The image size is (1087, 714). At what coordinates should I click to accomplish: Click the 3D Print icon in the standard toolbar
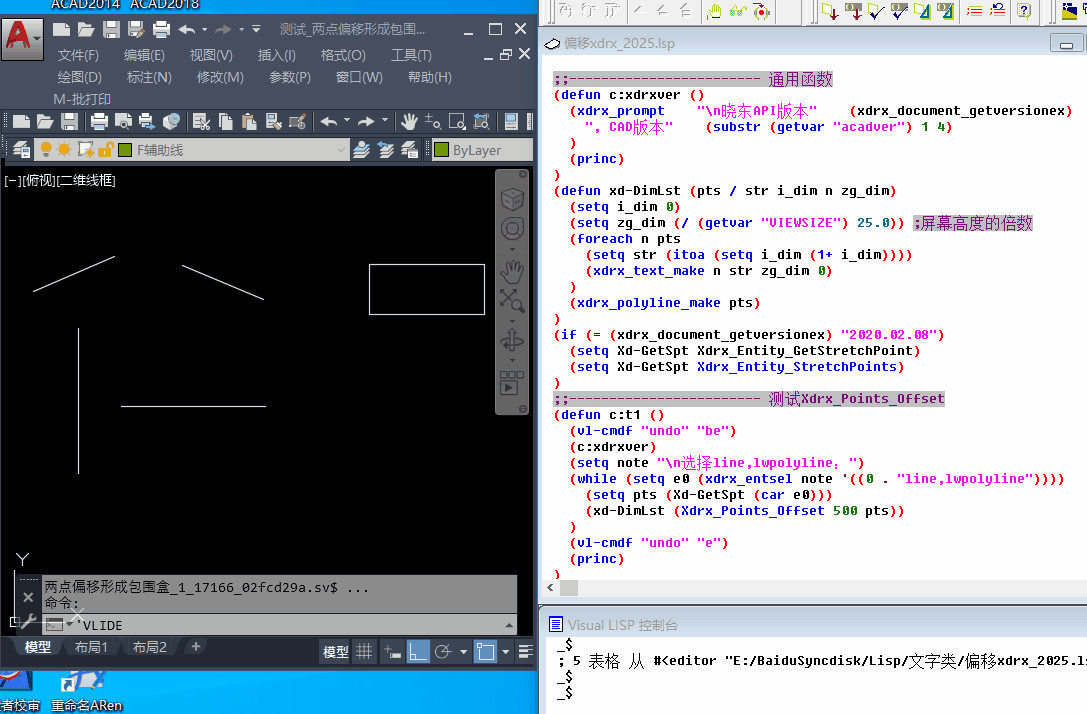[x=171, y=122]
